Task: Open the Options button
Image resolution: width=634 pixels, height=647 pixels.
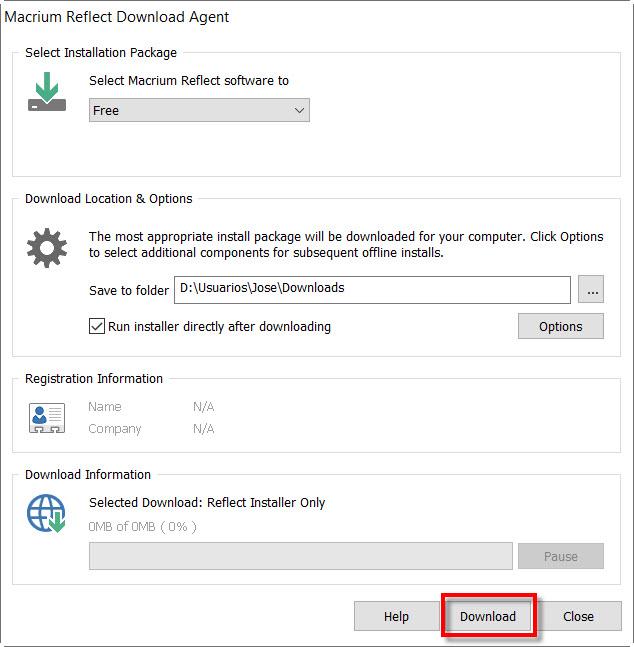Action: (x=561, y=326)
